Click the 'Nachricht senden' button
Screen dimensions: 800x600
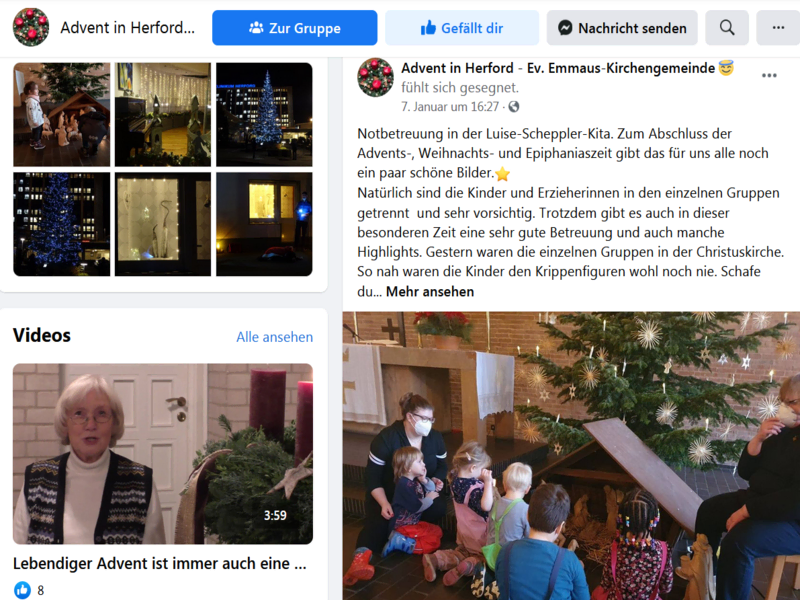click(x=622, y=28)
